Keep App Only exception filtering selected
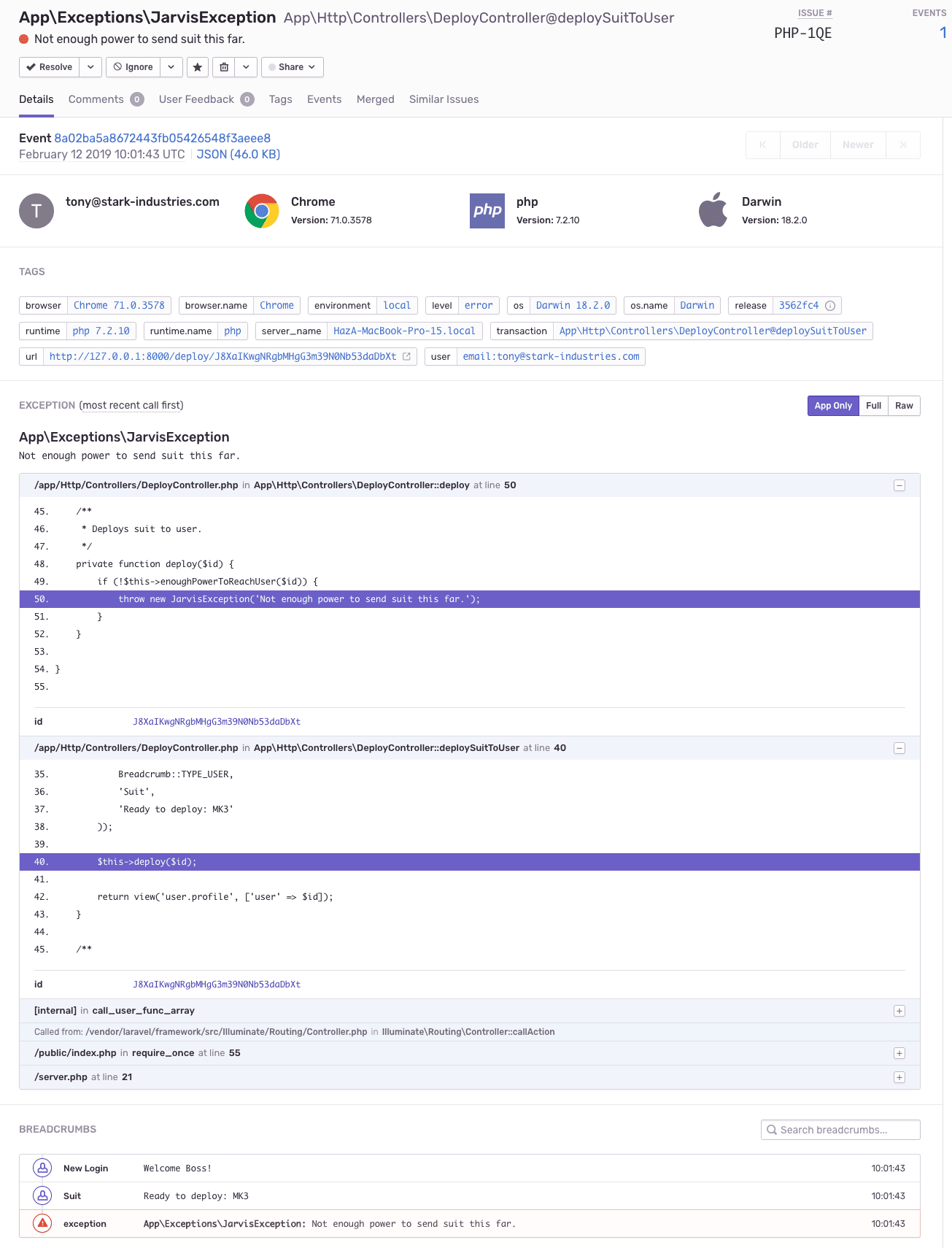The width and height of the screenshot is (952, 1248). point(832,406)
